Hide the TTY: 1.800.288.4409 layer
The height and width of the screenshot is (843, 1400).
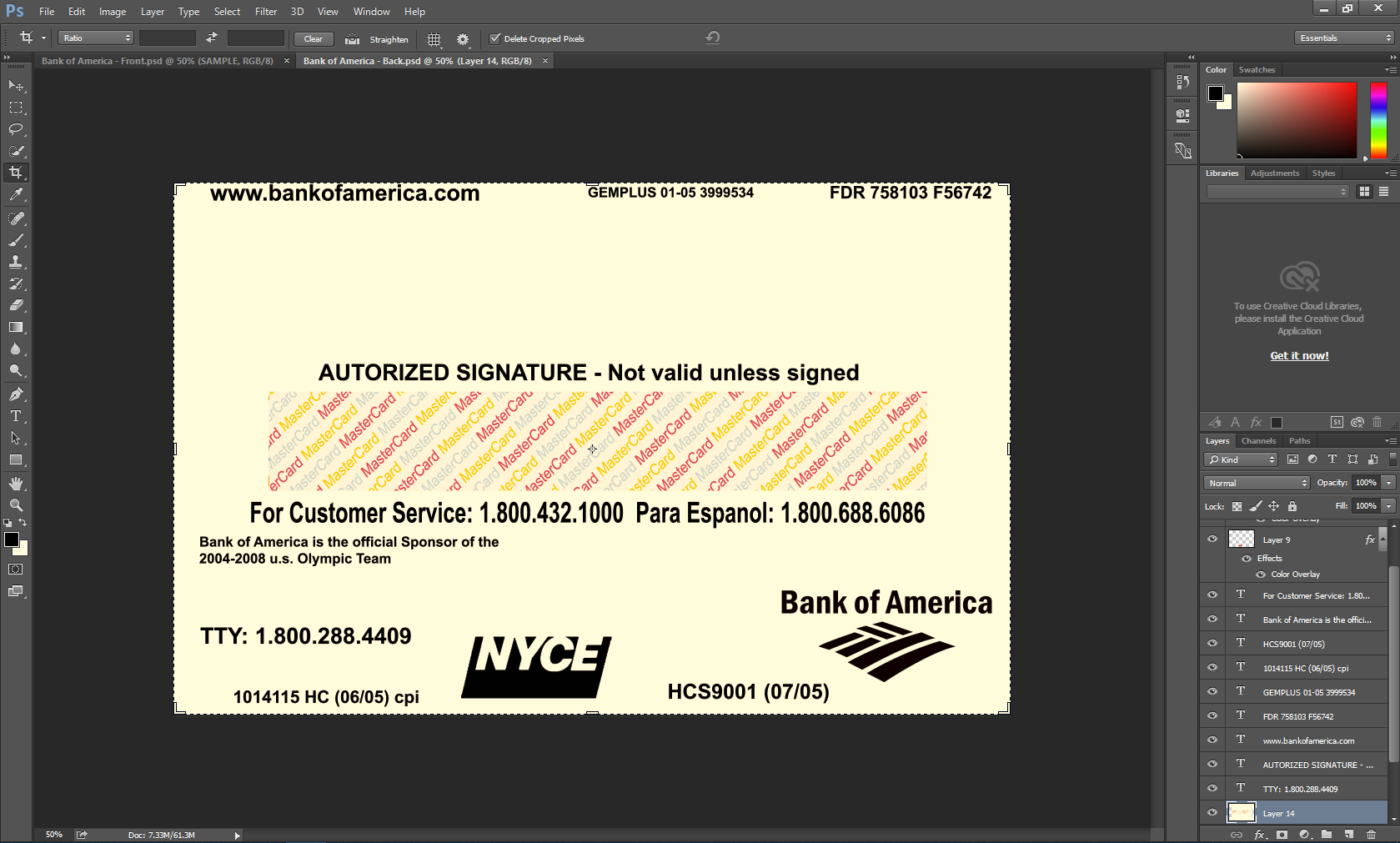click(x=1212, y=788)
